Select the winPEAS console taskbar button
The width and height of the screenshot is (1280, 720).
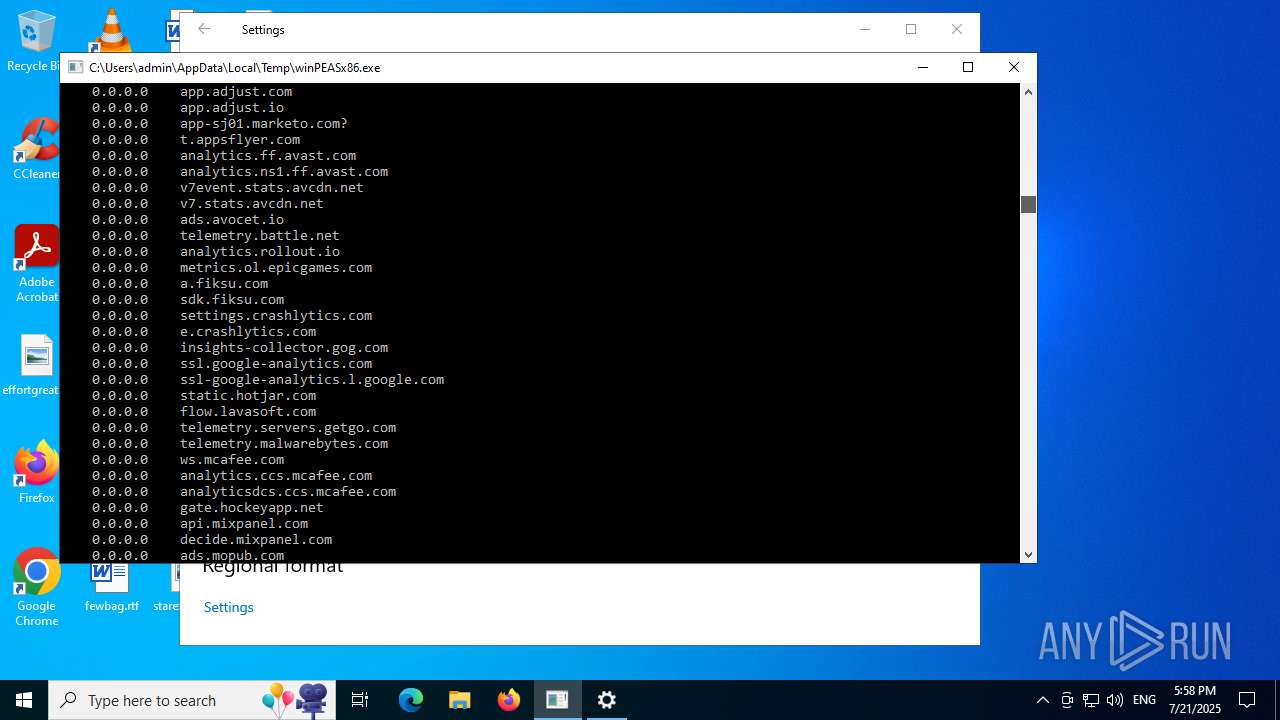pyautogui.click(x=557, y=700)
